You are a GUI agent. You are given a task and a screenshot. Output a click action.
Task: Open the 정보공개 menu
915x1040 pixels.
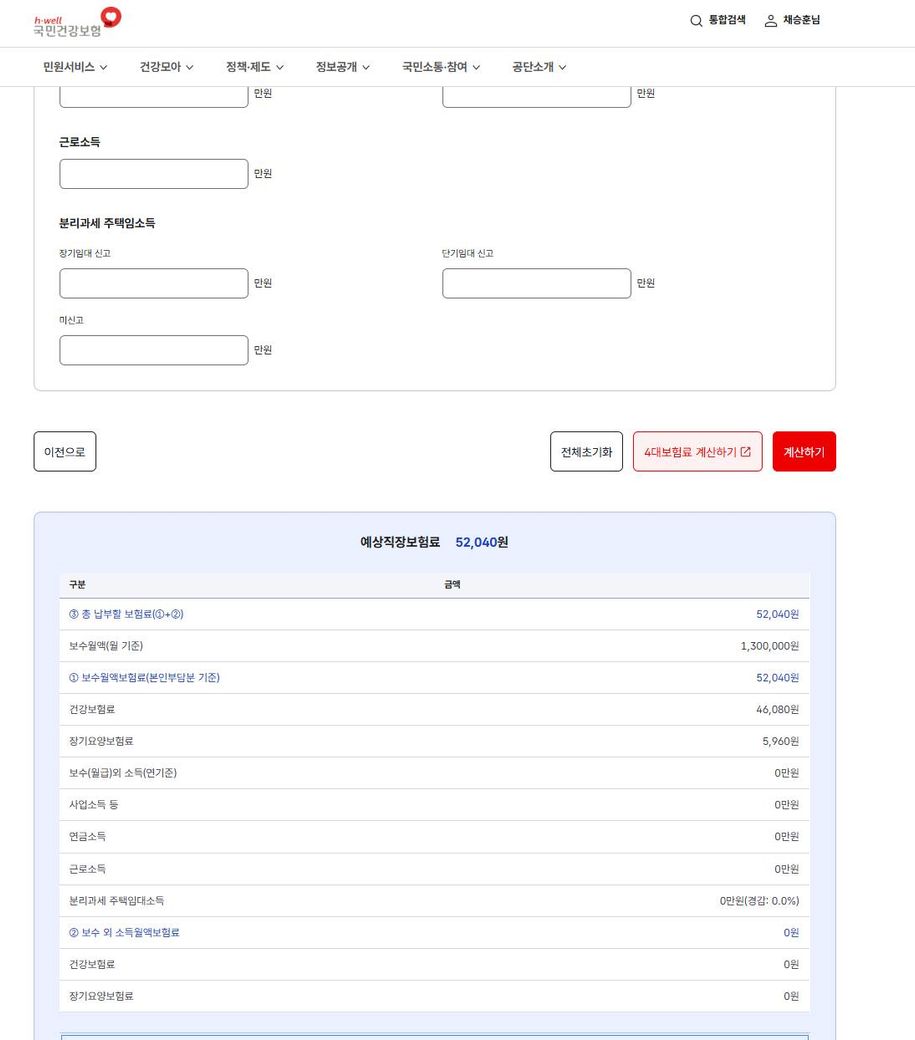point(342,67)
